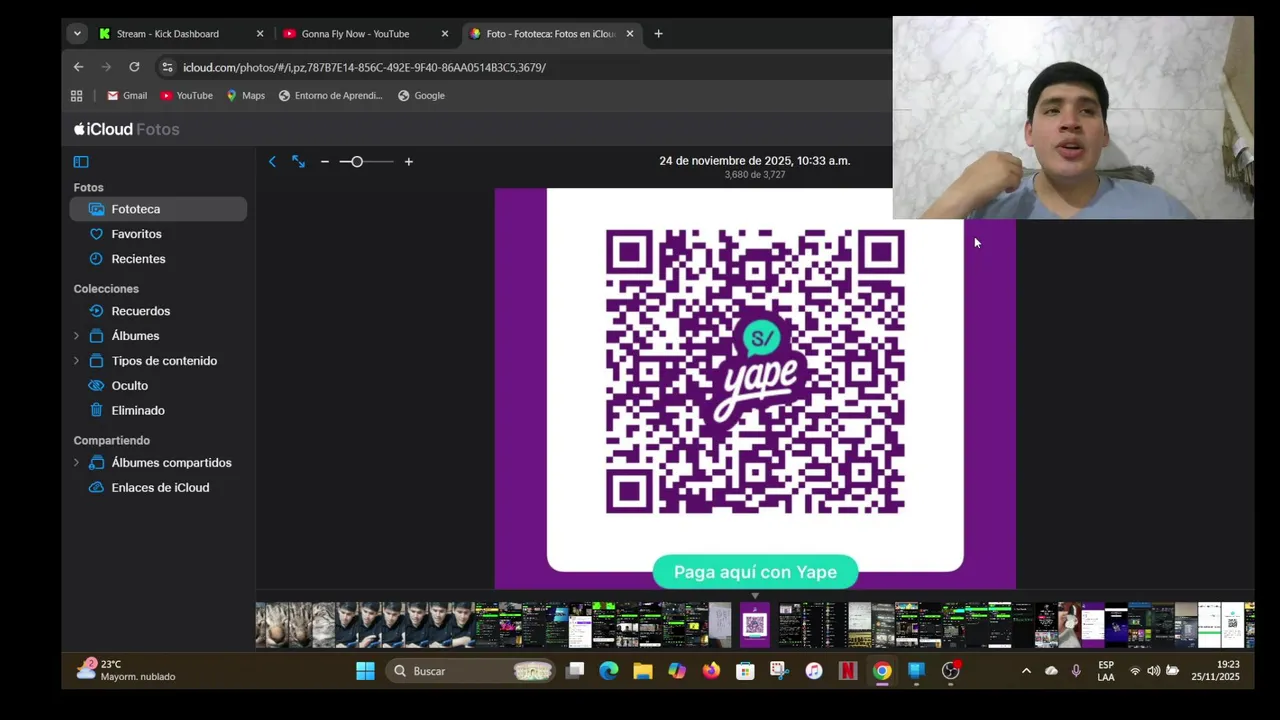Open Entorno de Aprendi... bookmark
Viewport: 1280px width, 720px height.
click(x=331, y=96)
